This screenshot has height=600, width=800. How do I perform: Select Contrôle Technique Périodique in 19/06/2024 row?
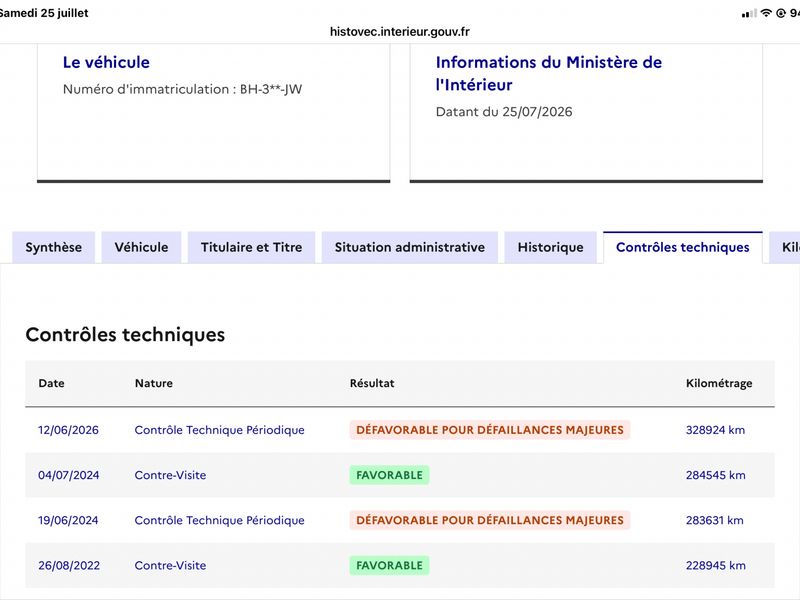[x=219, y=520]
